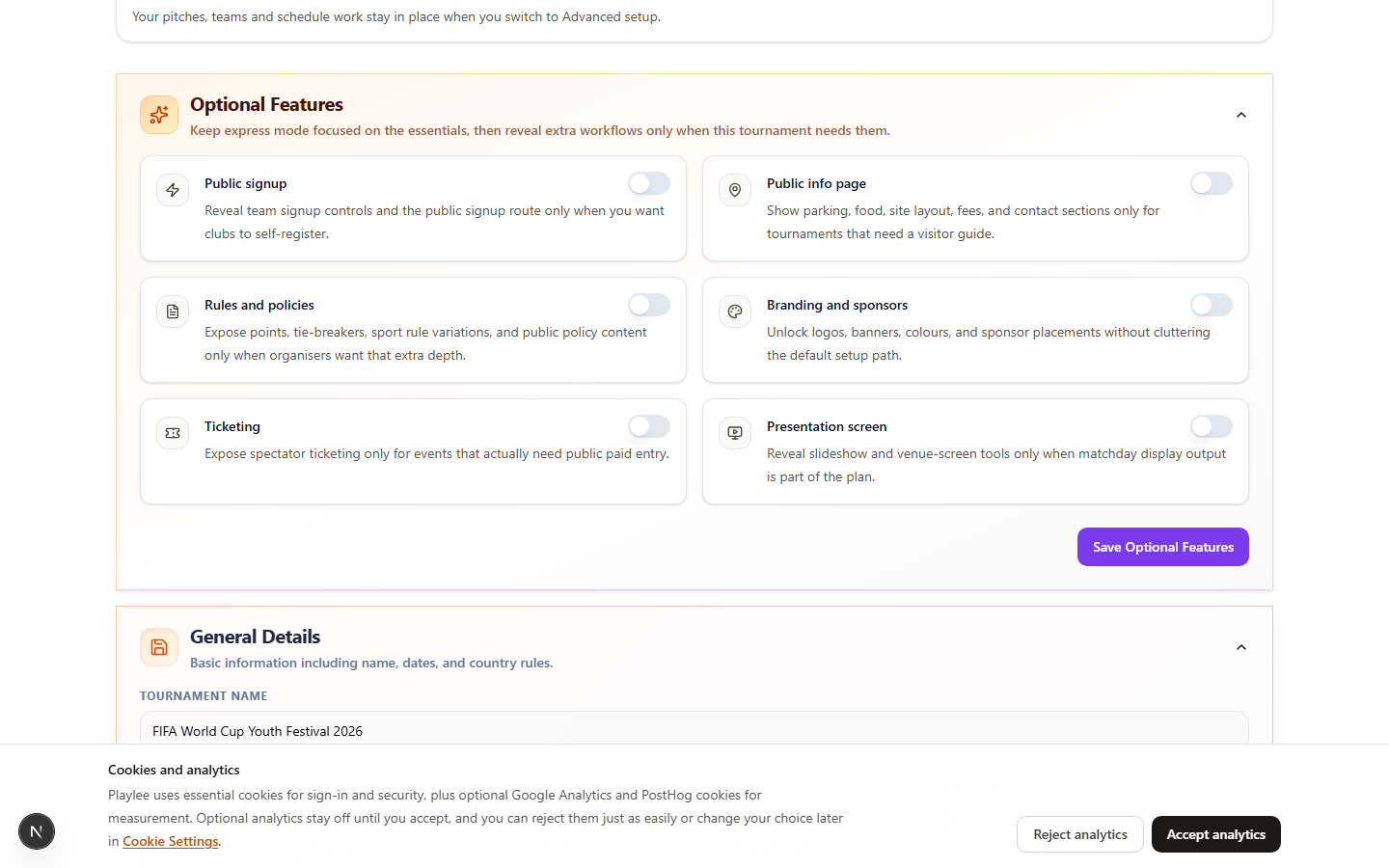Click the Public signup lightning icon
This screenshot has width=1389, height=868.
click(173, 190)
